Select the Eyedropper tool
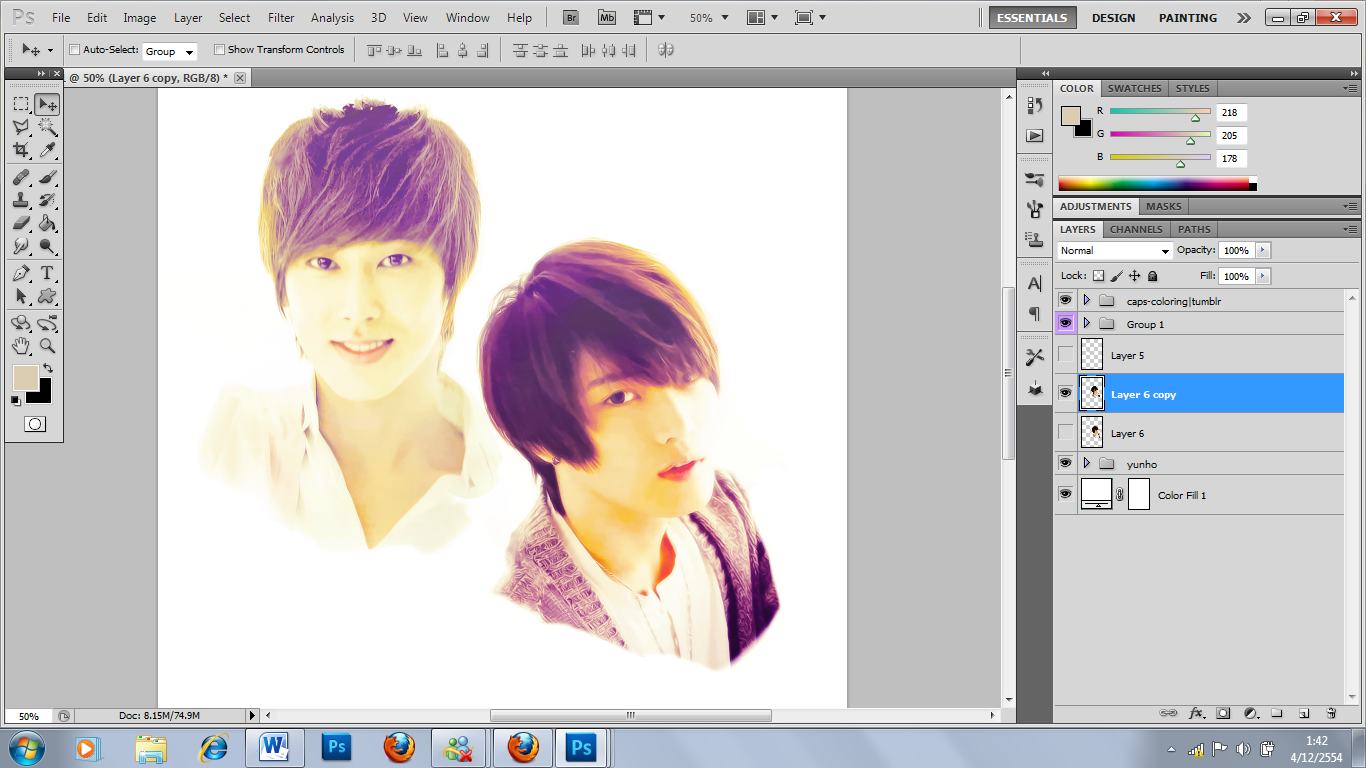The image size is (1366, 768). [x=47, y=150]
